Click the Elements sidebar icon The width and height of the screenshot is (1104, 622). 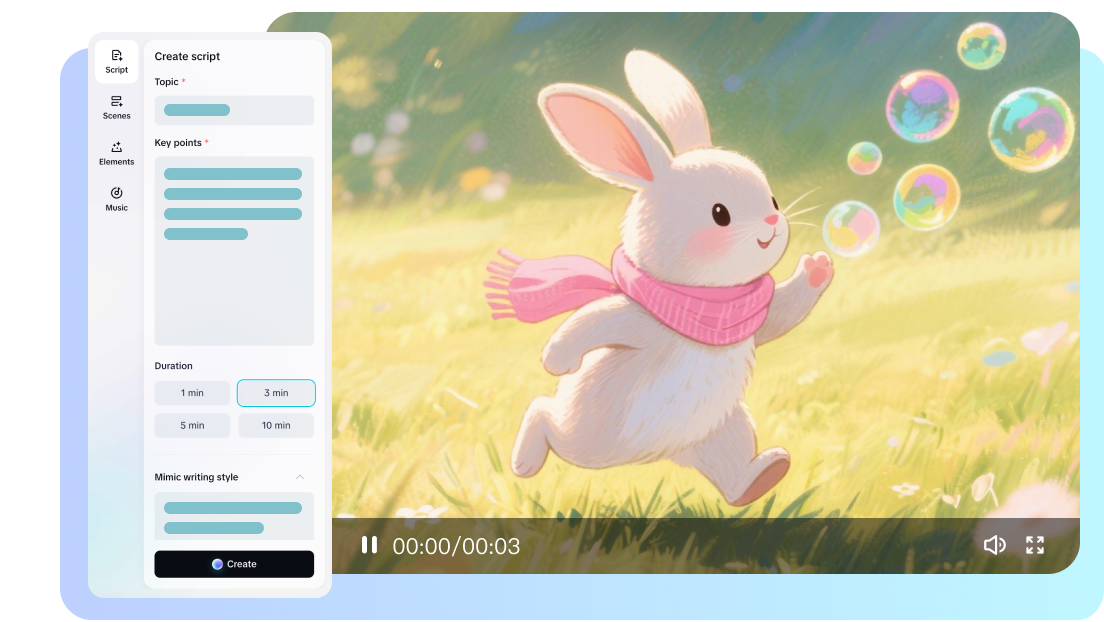(116, 148)
